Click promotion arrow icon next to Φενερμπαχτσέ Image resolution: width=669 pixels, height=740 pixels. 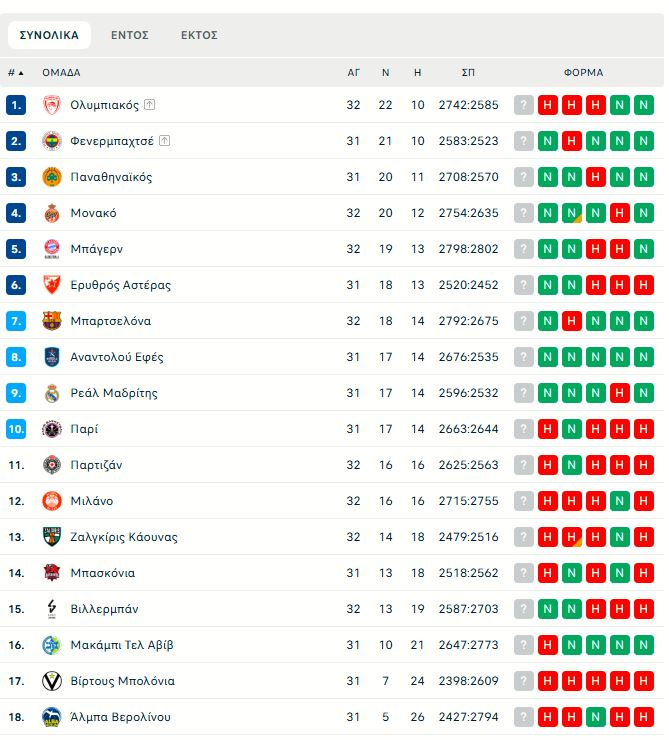(165, 140)
